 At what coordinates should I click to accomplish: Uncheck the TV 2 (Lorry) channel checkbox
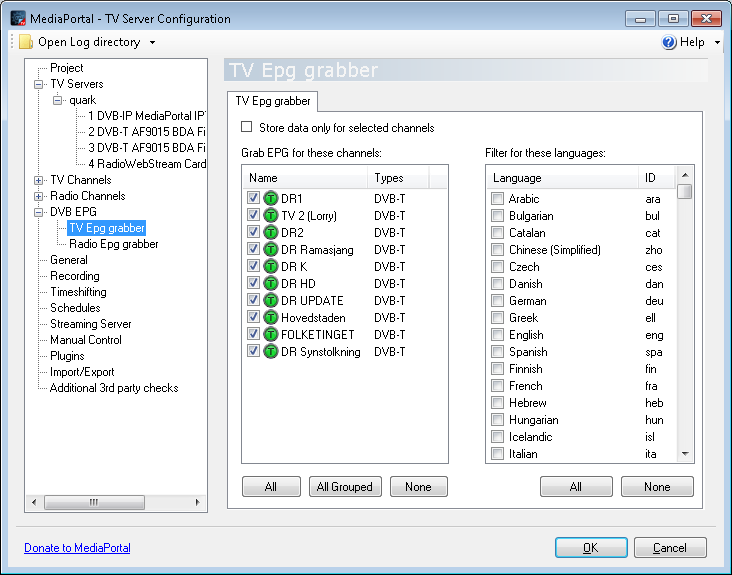point(253,215)
